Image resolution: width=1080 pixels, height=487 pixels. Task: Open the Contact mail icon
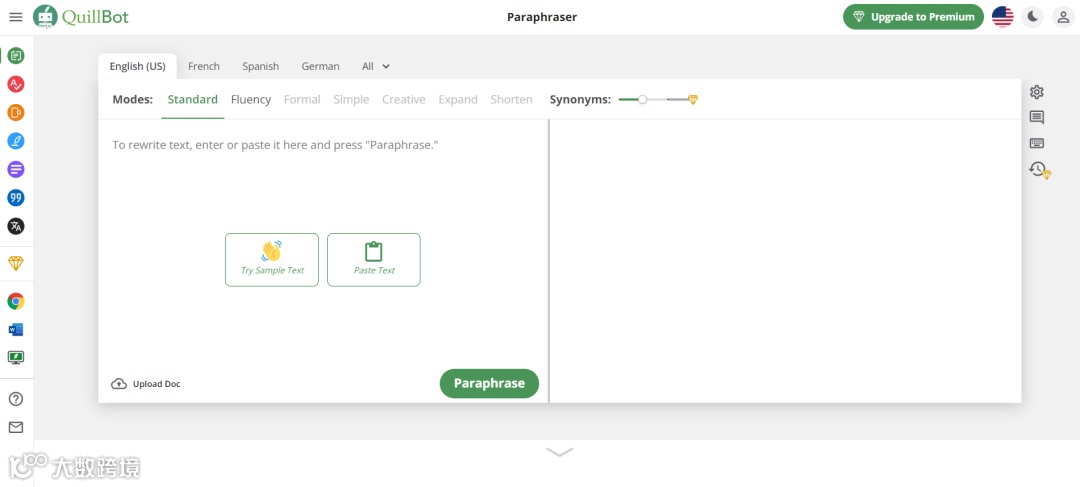click(16, 428)
